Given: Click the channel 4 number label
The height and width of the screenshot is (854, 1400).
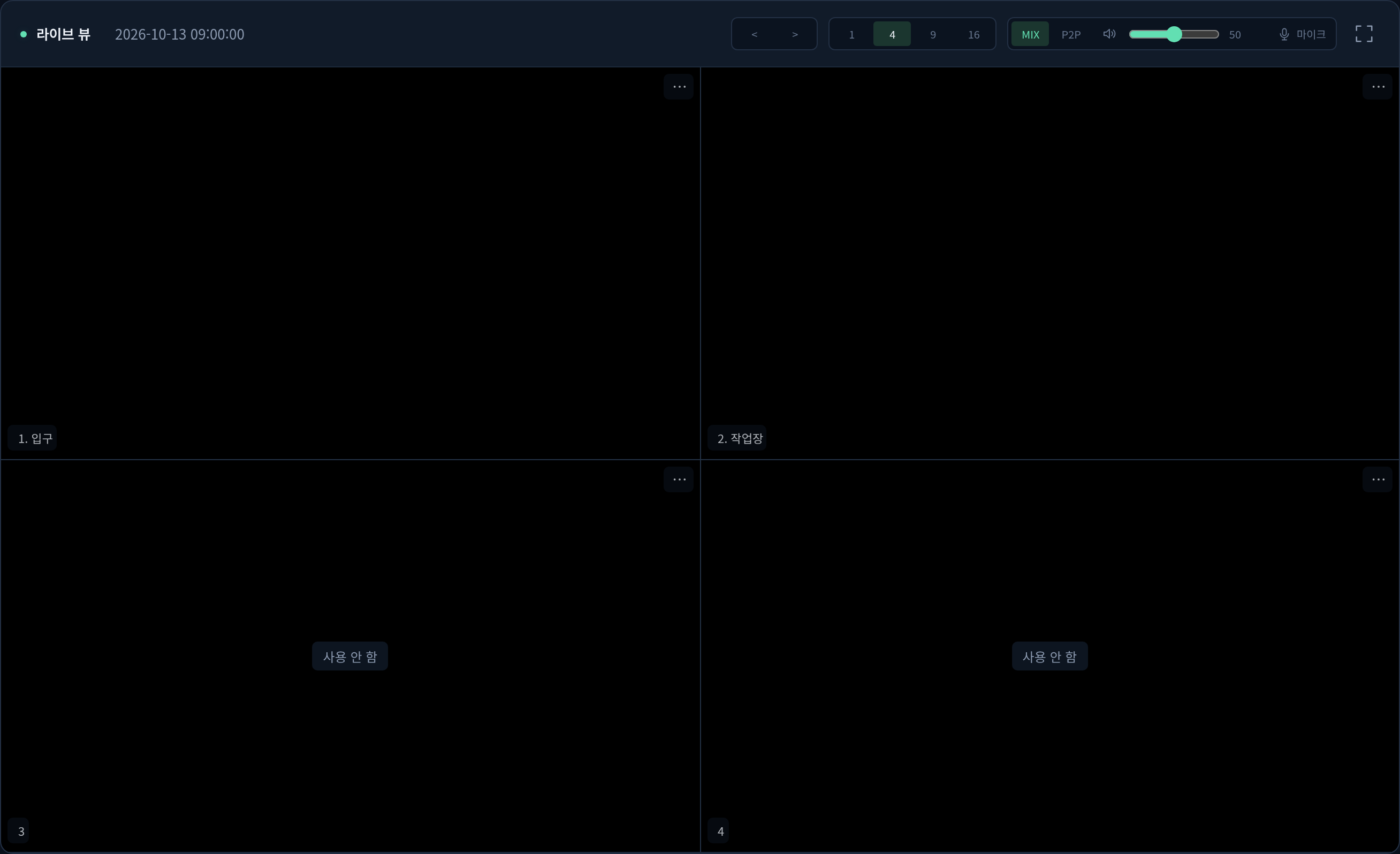Looking at the screenshot, I should pyautogui.click(x=718, y=832).
